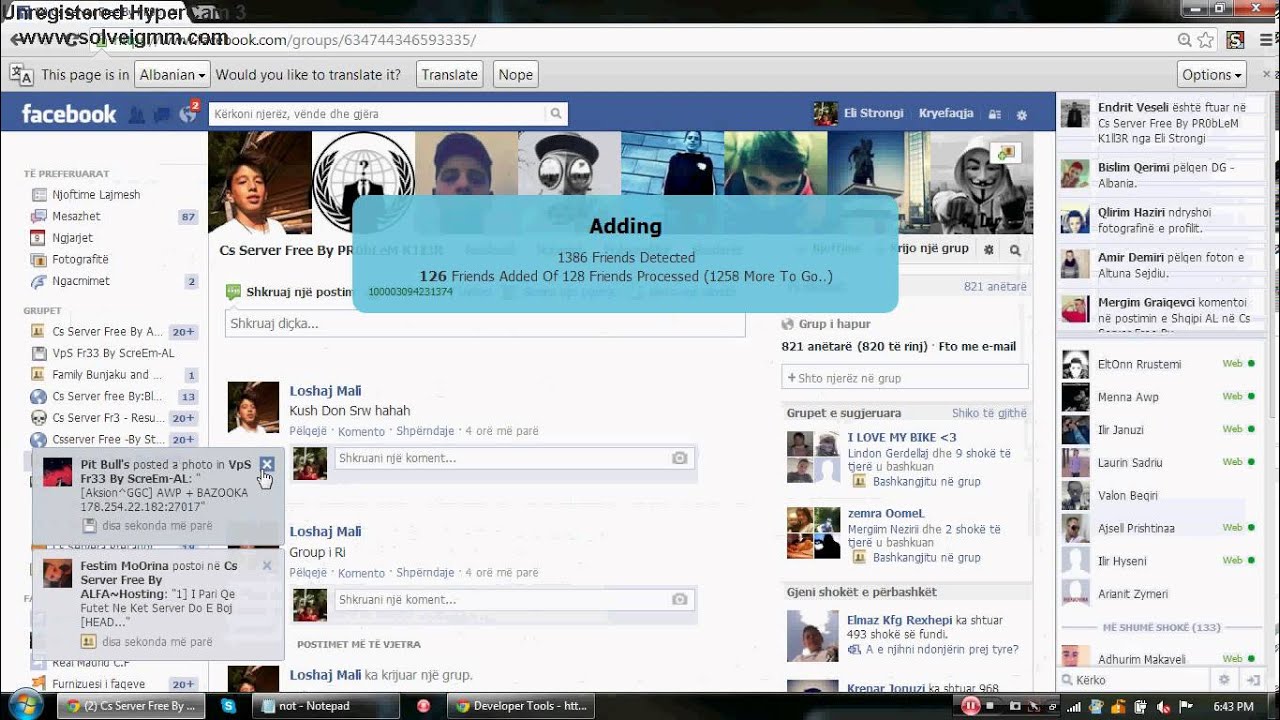
Task: Click the anonymous mask member thumbnail
Action: coord(984,182)
